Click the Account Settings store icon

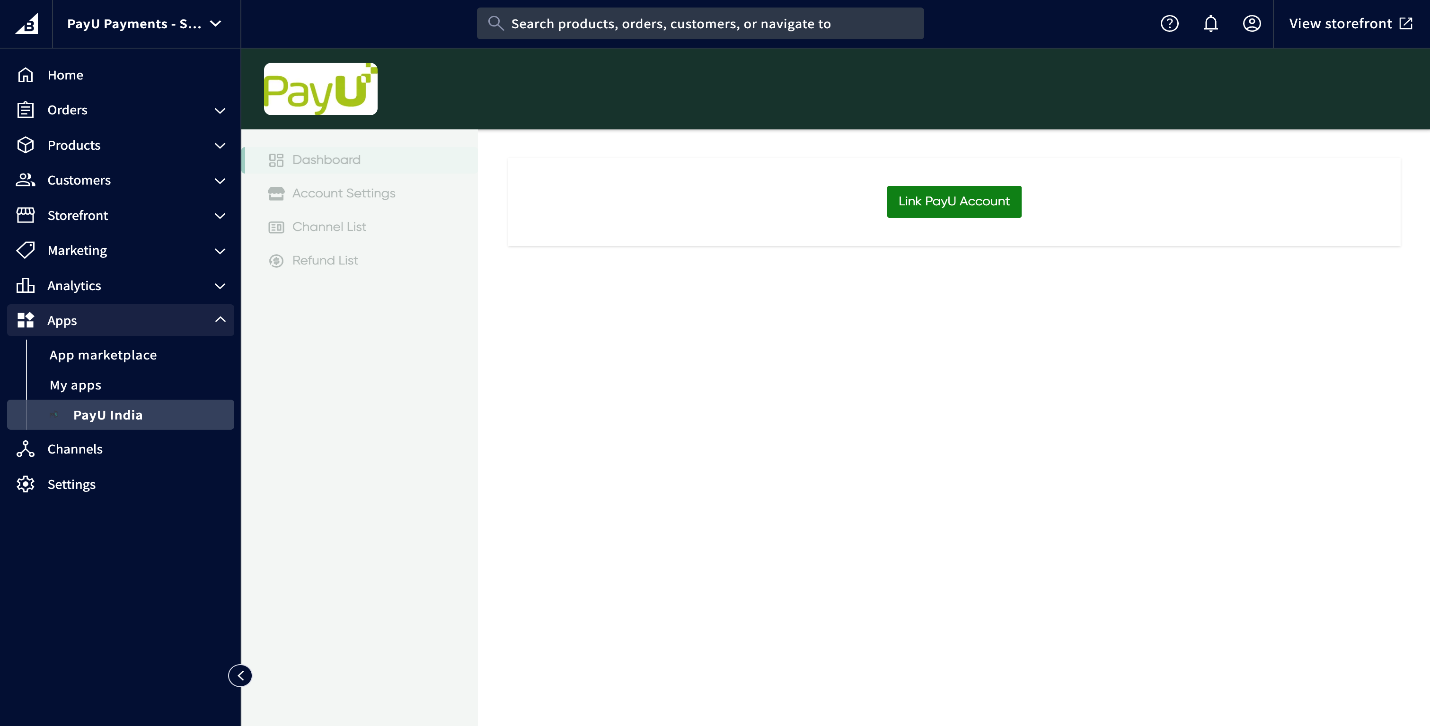point(277,194)
